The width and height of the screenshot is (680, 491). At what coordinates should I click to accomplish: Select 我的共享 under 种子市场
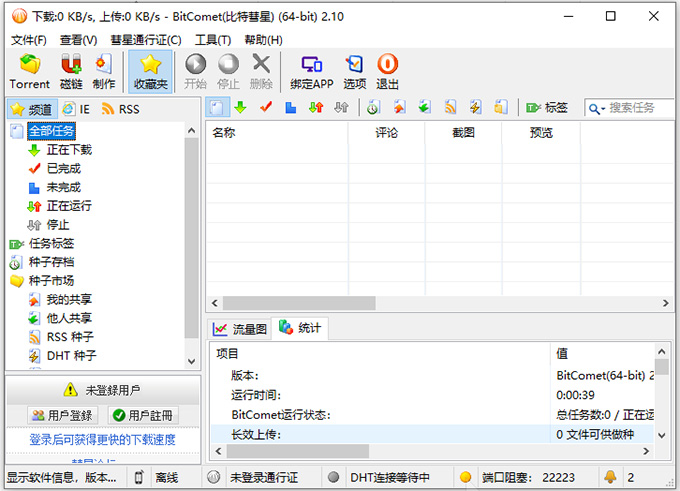(x=69, y=299)
